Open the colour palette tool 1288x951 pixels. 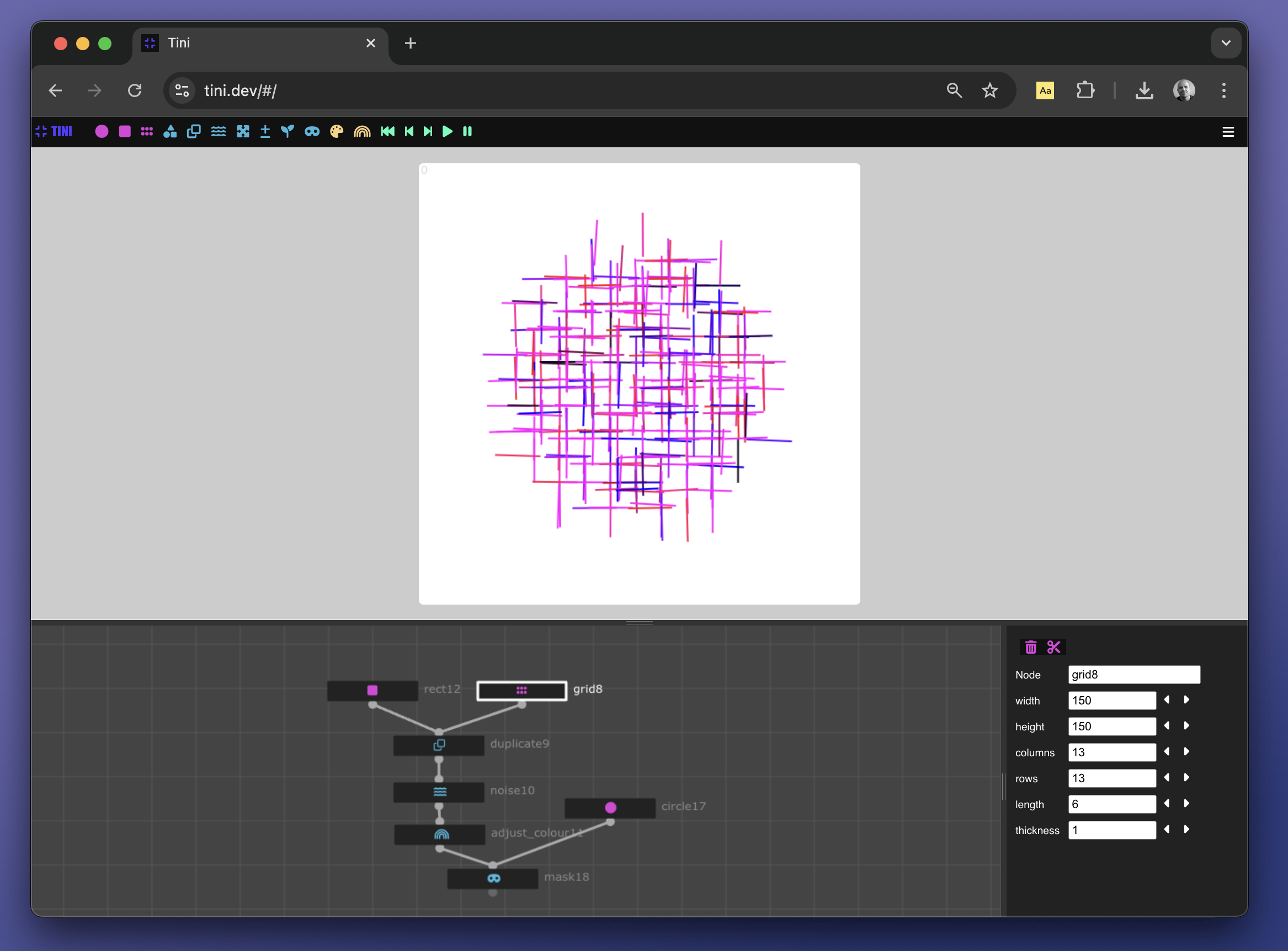click(x=336, y=131)
